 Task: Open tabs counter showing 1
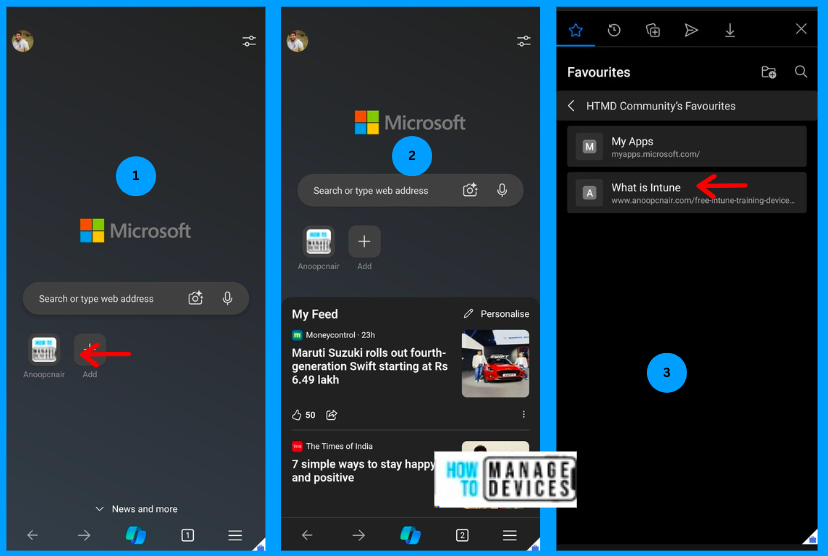tap(187, 535)
